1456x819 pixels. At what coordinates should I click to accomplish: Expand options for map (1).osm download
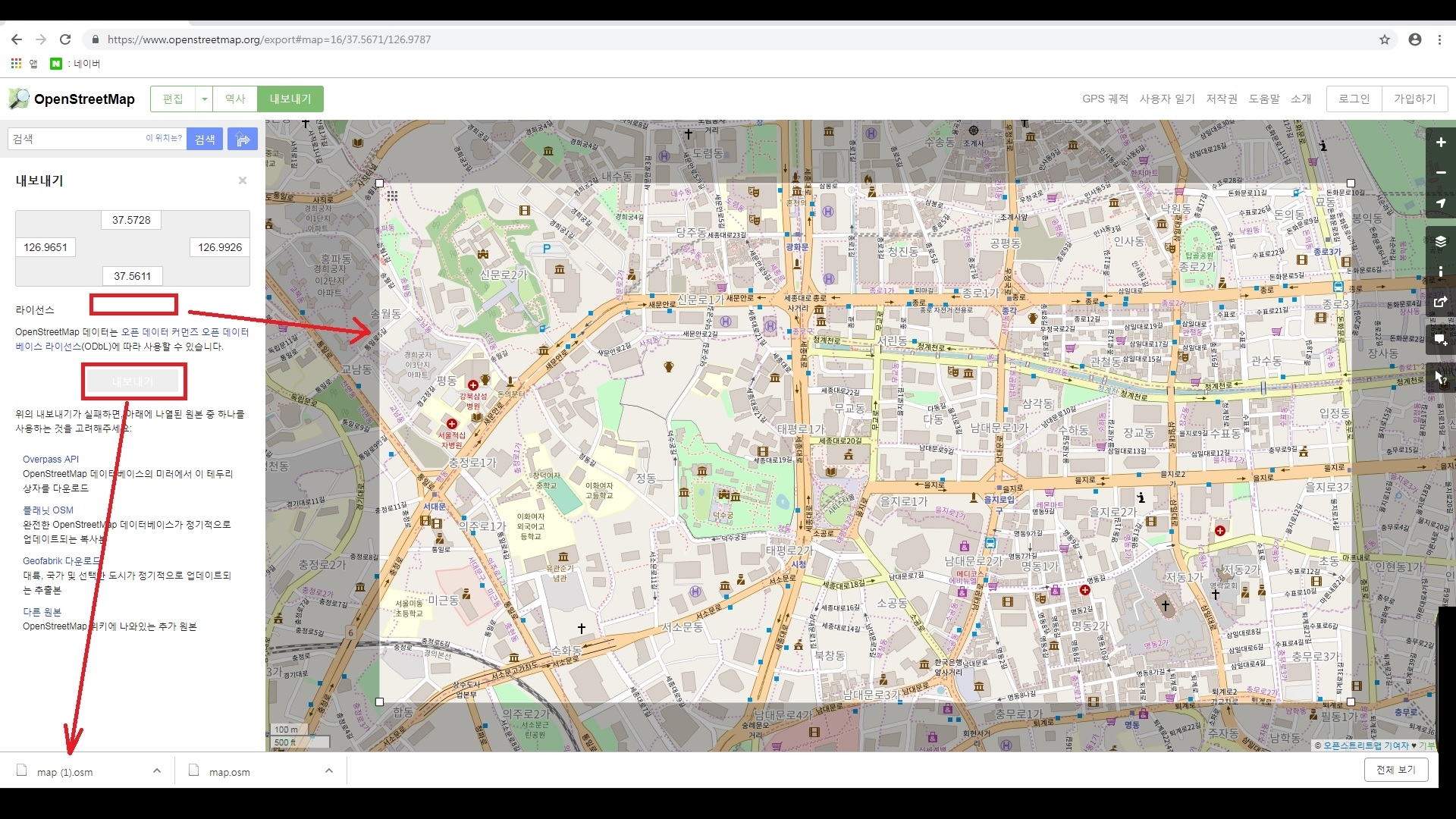(x=157, y=770)
